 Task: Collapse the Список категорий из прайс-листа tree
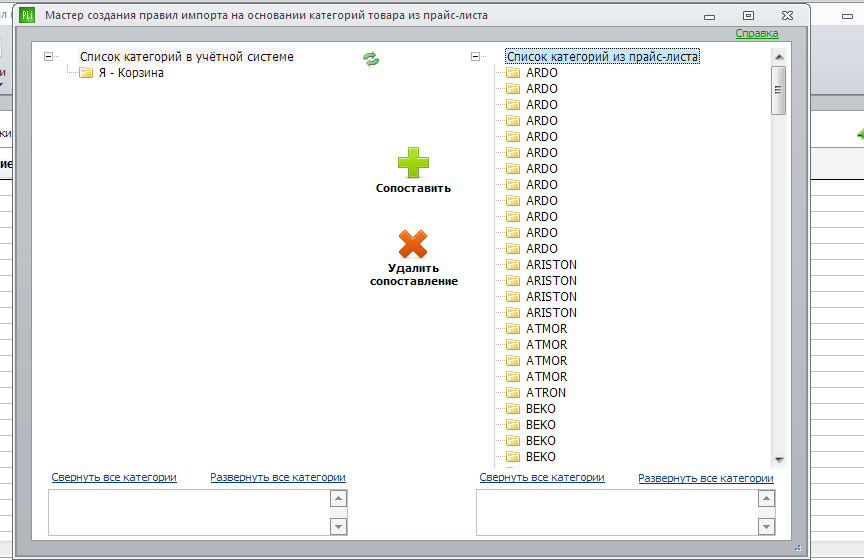click(x=476, y=56)
